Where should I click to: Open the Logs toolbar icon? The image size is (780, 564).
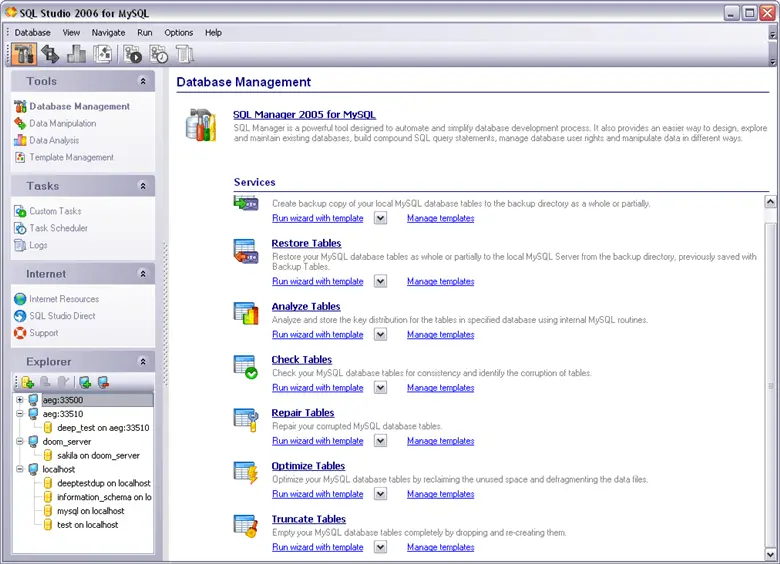[x=185, y=54]
